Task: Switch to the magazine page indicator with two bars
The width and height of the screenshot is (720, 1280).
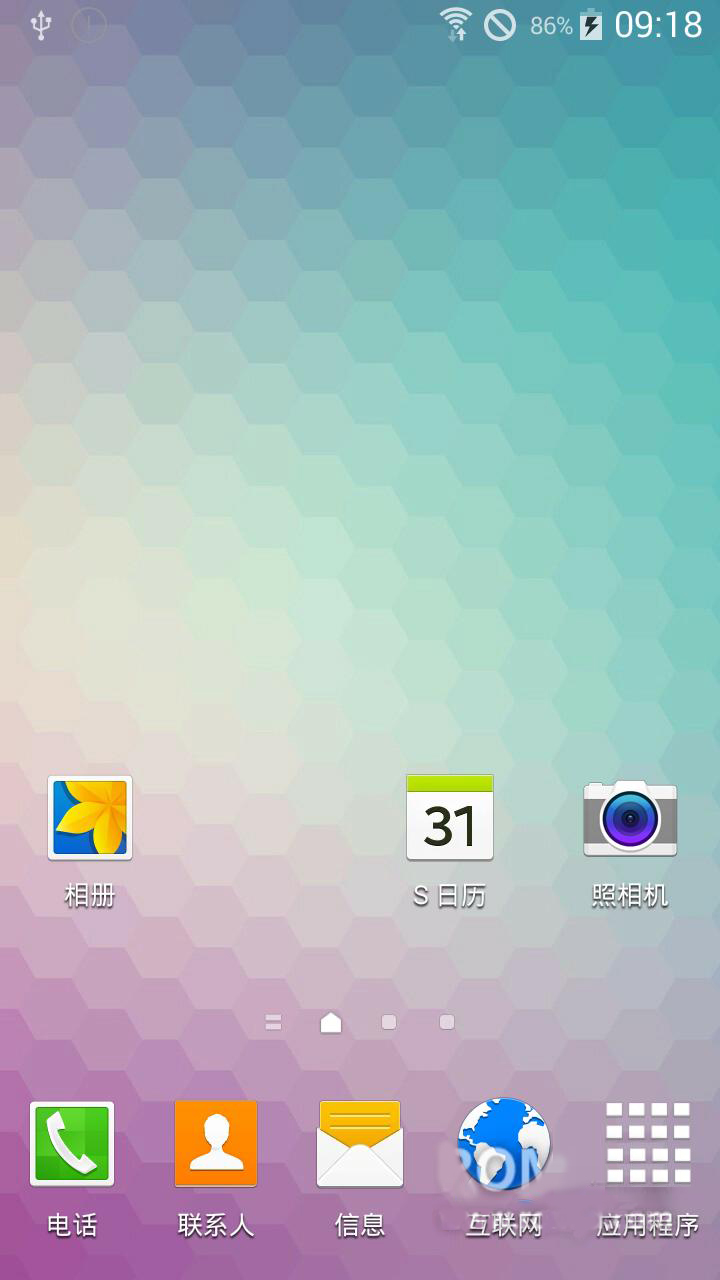Action: click(x=274, y=1022)
